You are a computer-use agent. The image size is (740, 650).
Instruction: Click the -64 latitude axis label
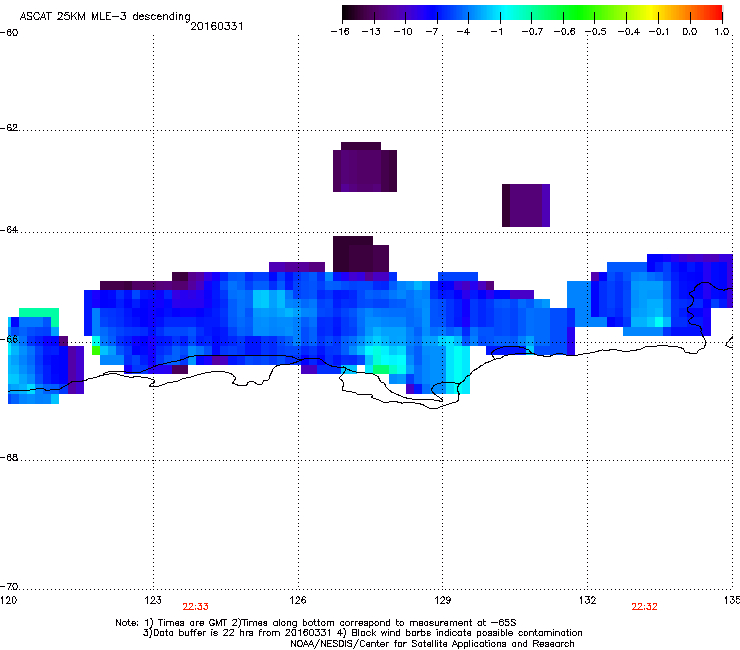point(9,230)
